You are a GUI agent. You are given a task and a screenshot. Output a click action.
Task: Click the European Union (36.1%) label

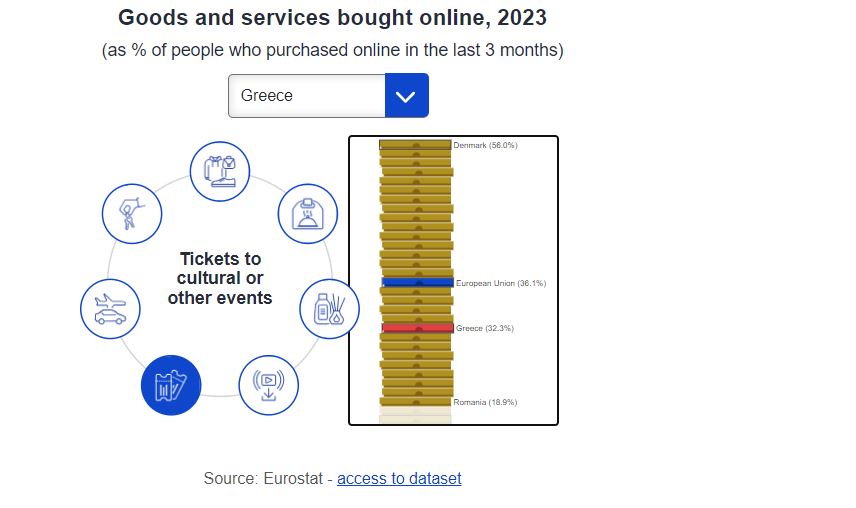tap(501, 283)
